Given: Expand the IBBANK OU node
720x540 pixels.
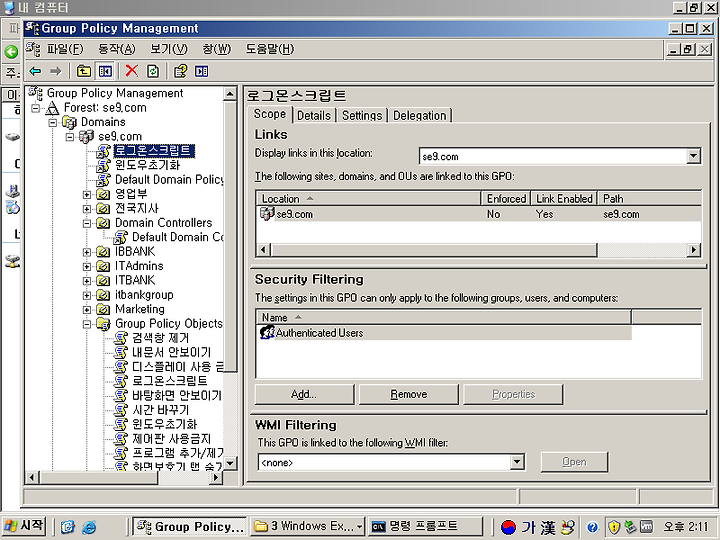Looking at the screenshot, I should point(86,252).
